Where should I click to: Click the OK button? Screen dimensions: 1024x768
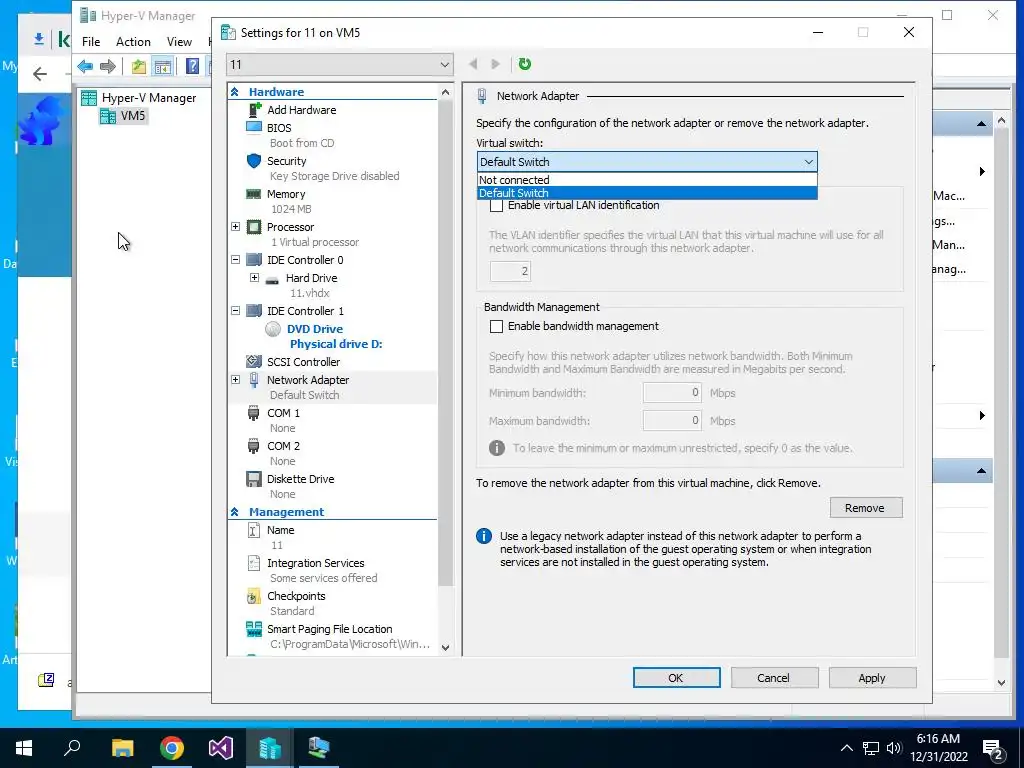click(676, 678)
